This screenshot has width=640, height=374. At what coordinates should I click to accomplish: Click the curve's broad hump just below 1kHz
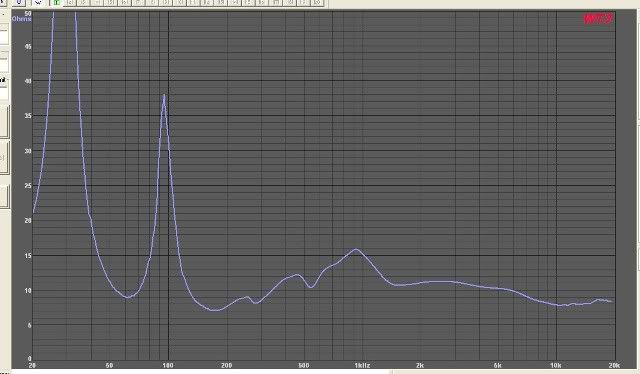click(356, 249)
